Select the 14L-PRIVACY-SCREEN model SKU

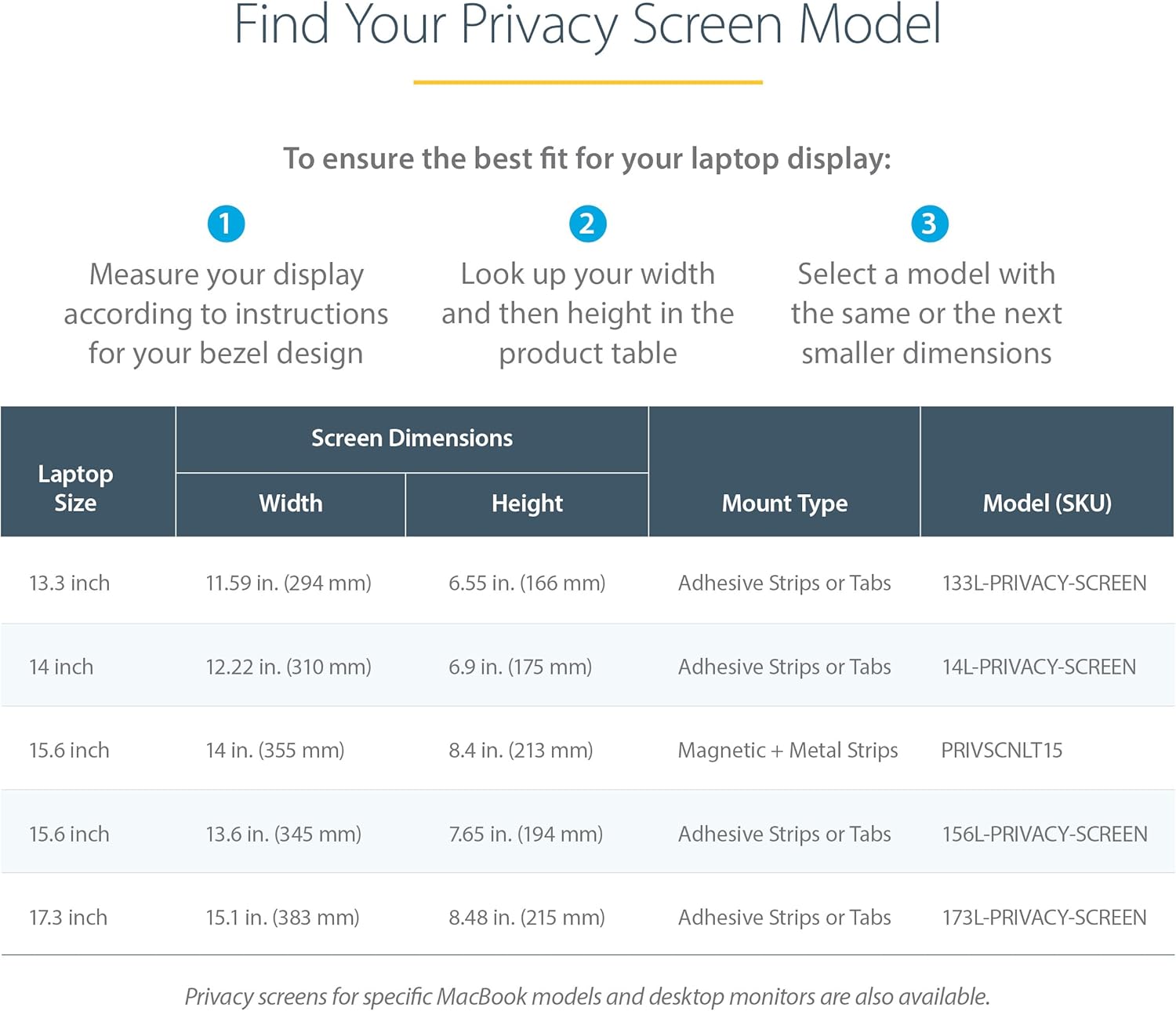click(x=1038, y=667)
